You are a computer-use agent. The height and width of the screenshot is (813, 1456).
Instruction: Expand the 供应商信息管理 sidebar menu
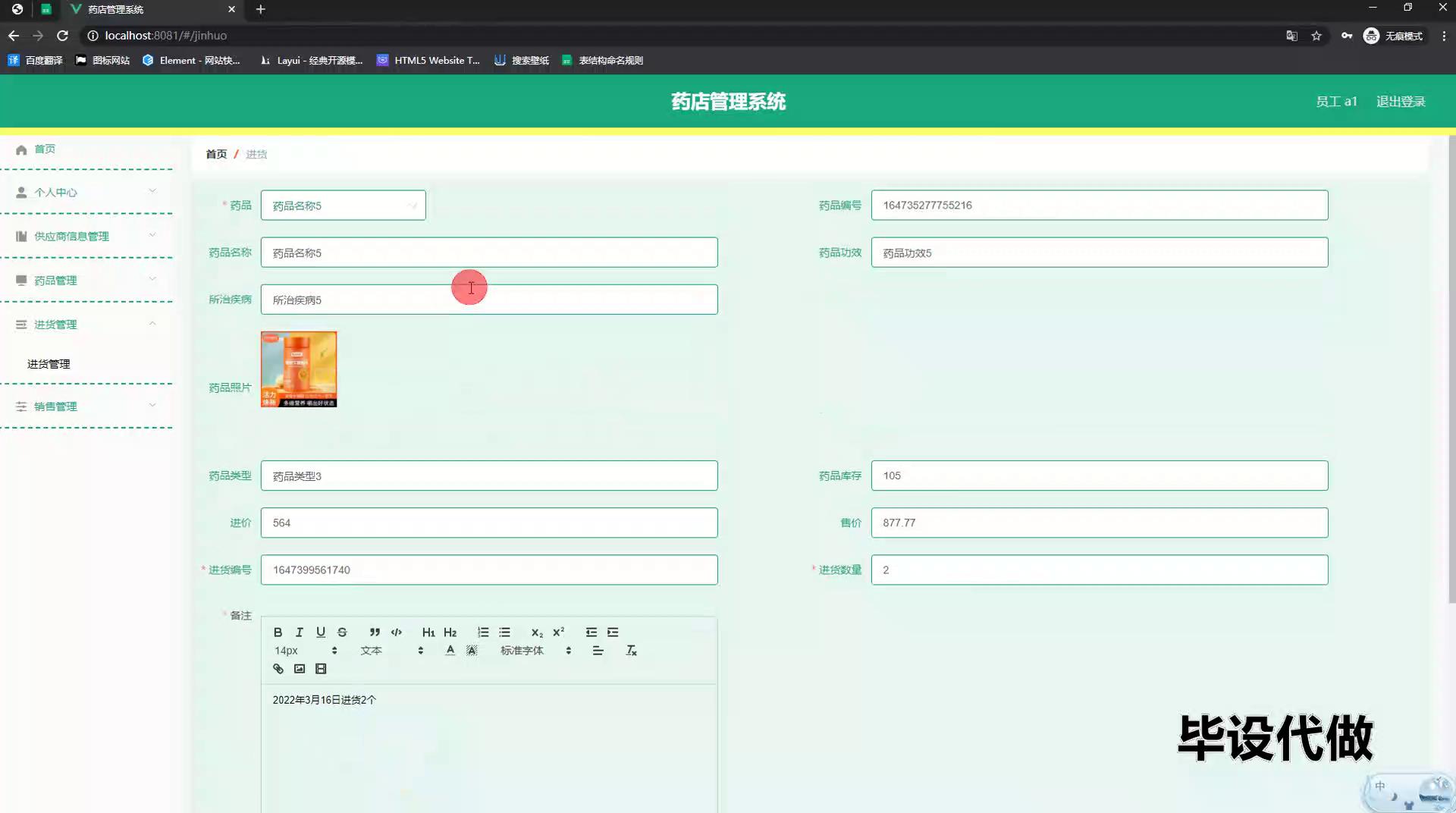pos(86,236)
